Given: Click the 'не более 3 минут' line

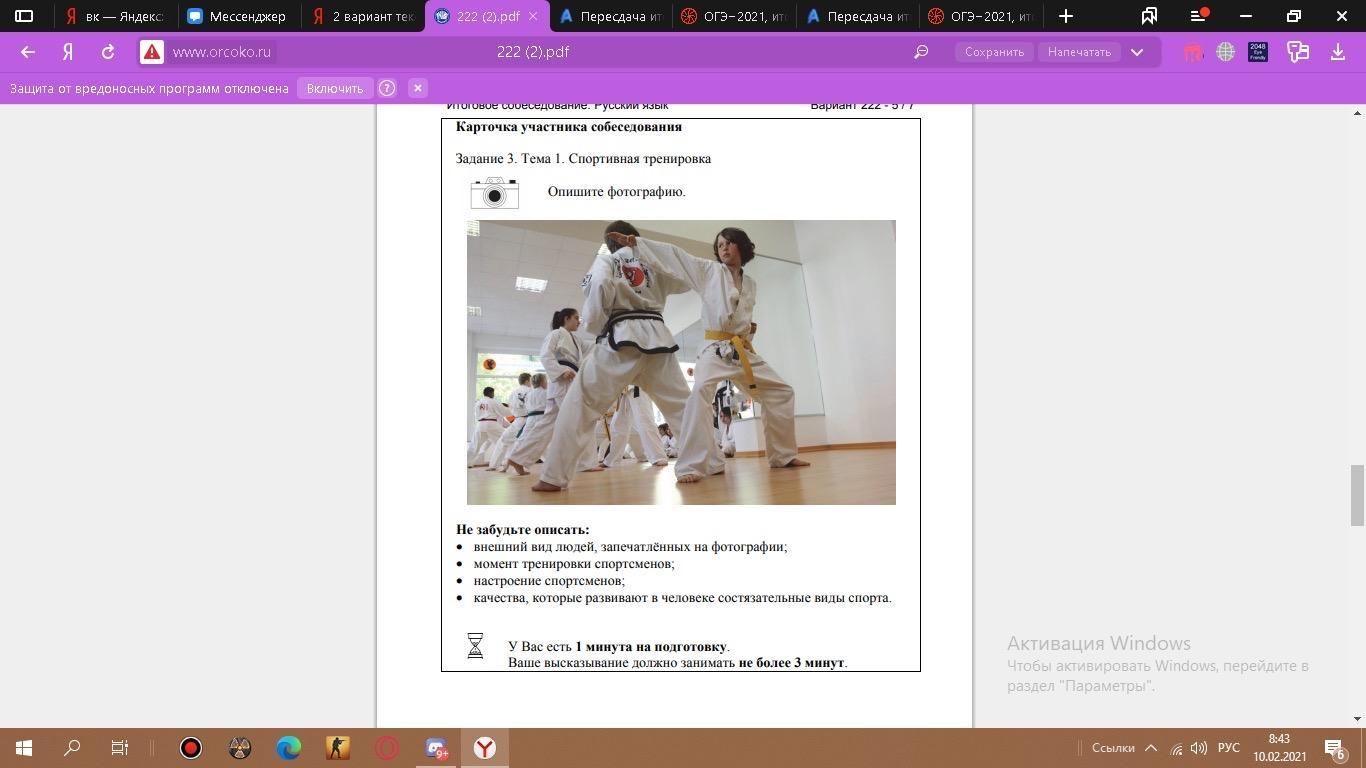Looking at the screenshot, I should pos(678,663).
